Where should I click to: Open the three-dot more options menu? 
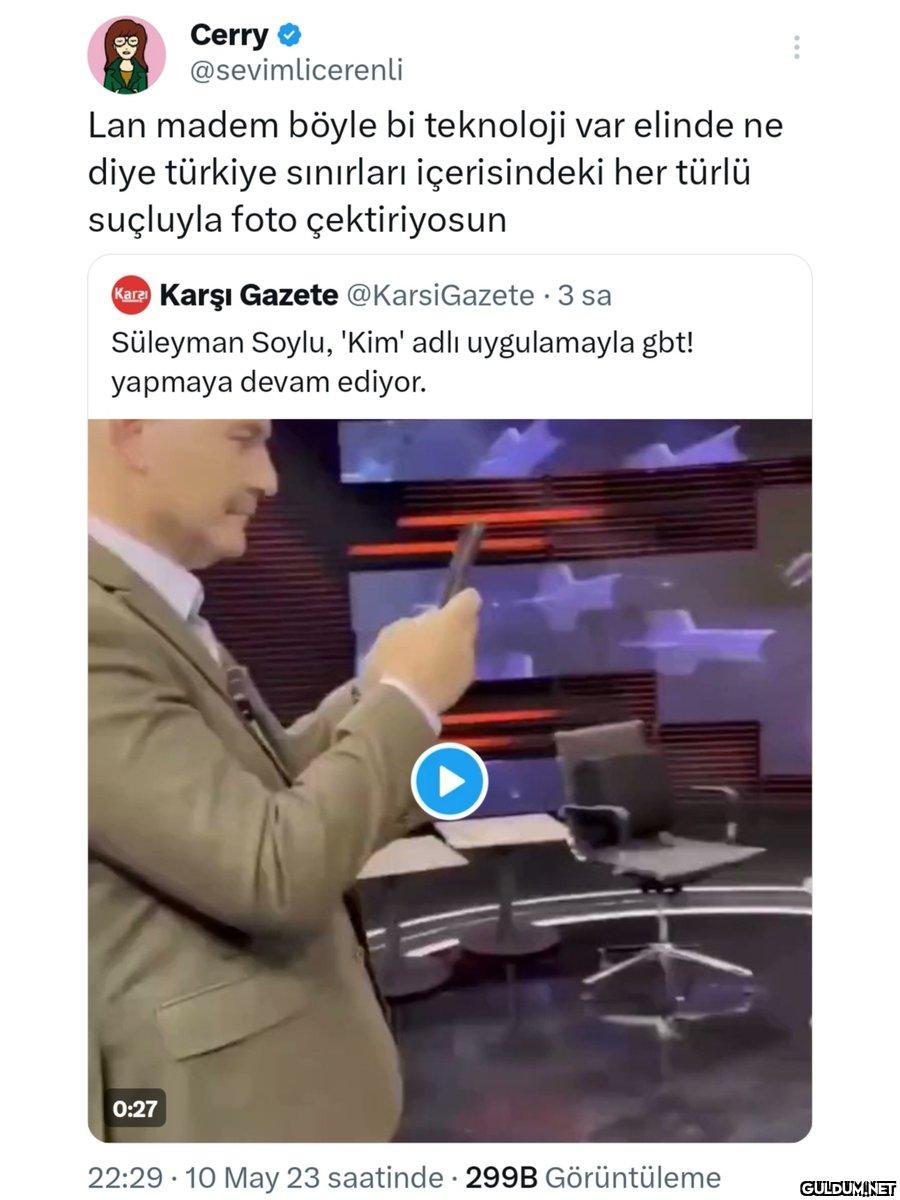796,48
